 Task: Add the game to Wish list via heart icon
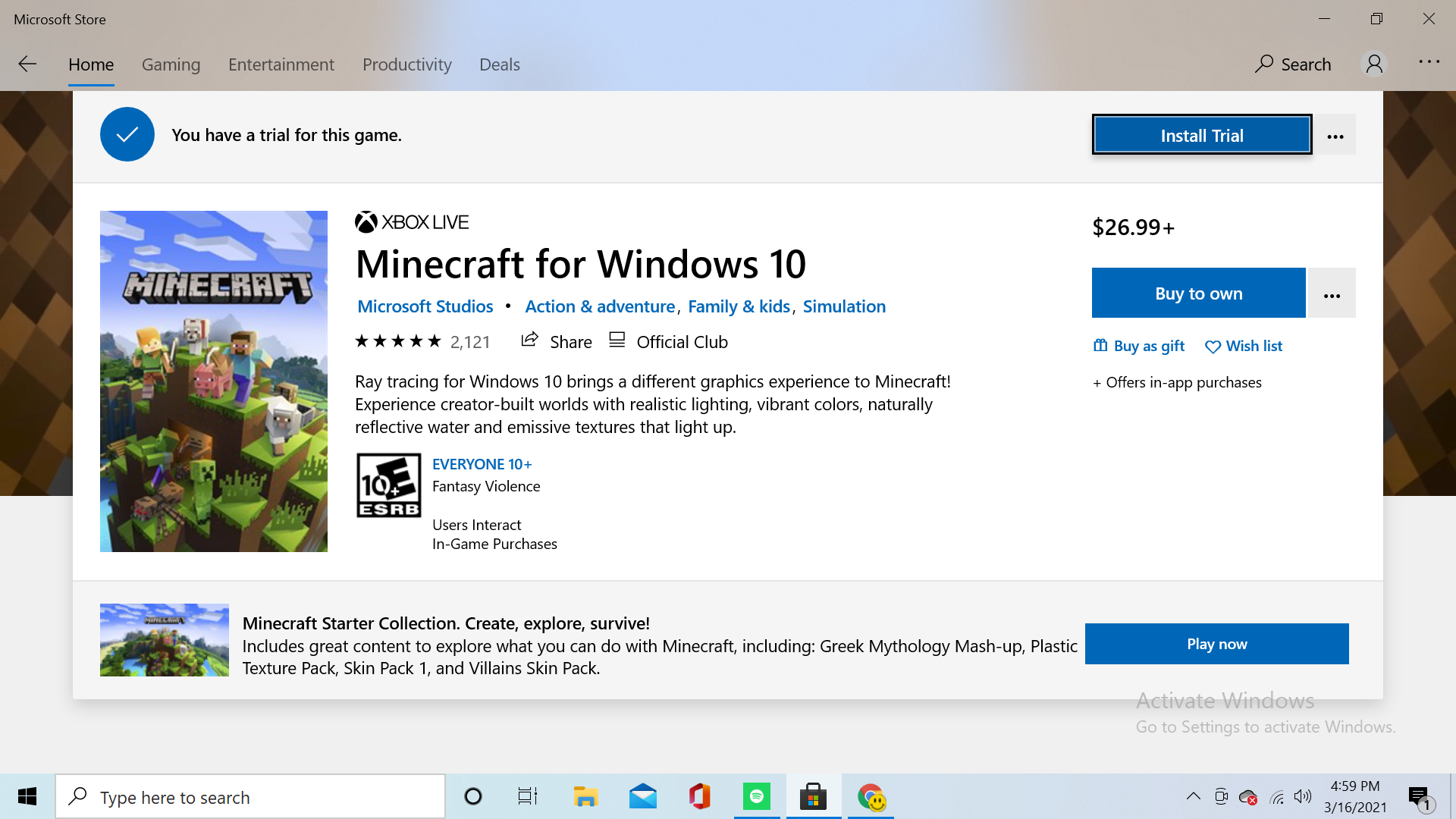[1213, 347]
